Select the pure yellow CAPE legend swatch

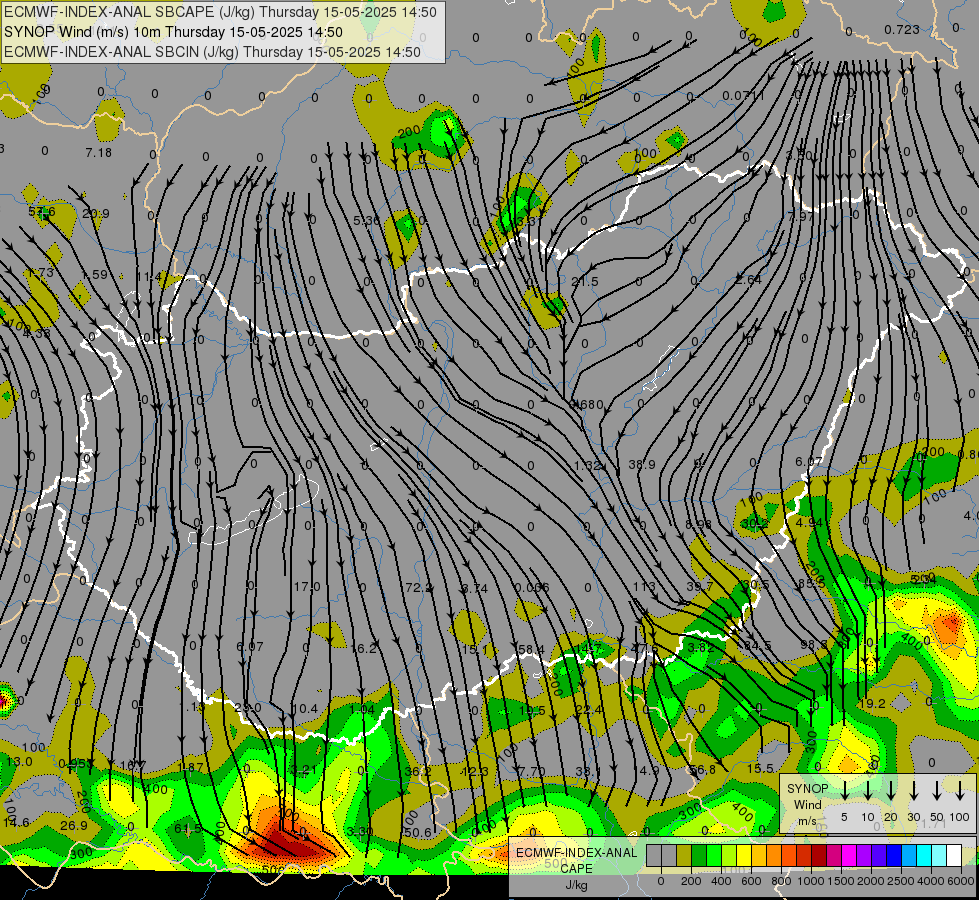click(744, 856)
